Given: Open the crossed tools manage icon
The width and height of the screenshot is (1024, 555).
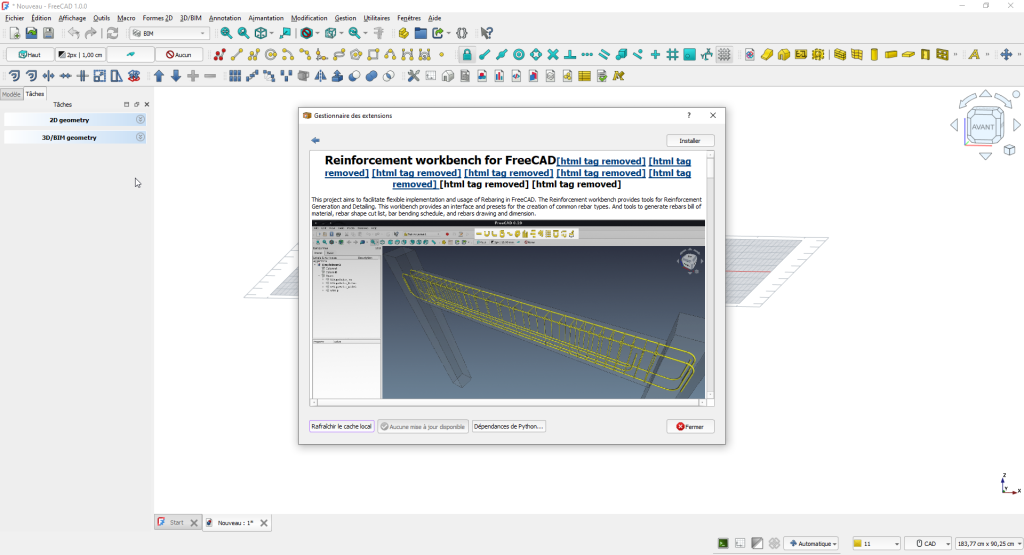Looking at the screenshot, I should tap(413, 76).
